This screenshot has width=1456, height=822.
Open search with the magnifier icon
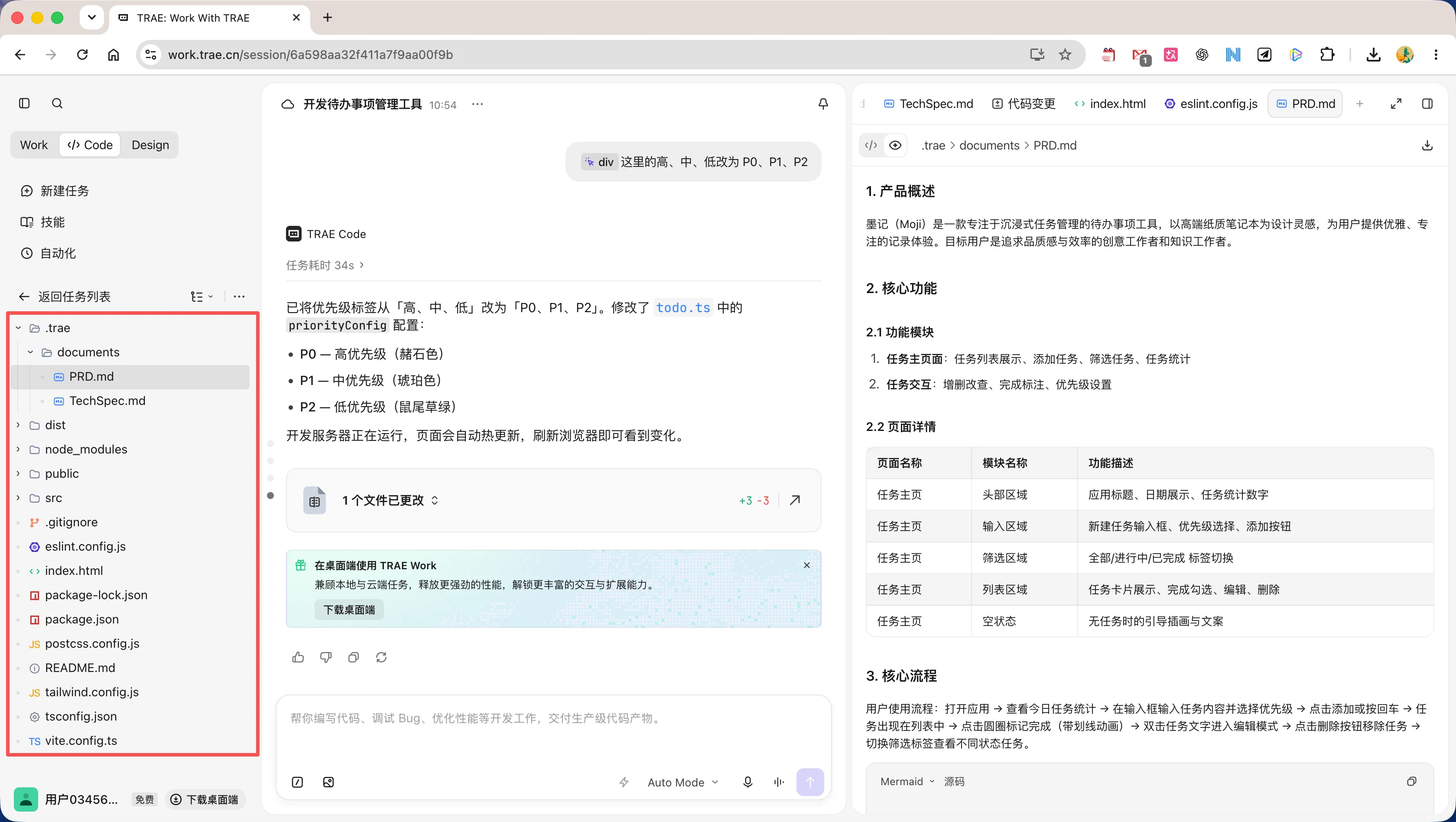tap(57, 104)
